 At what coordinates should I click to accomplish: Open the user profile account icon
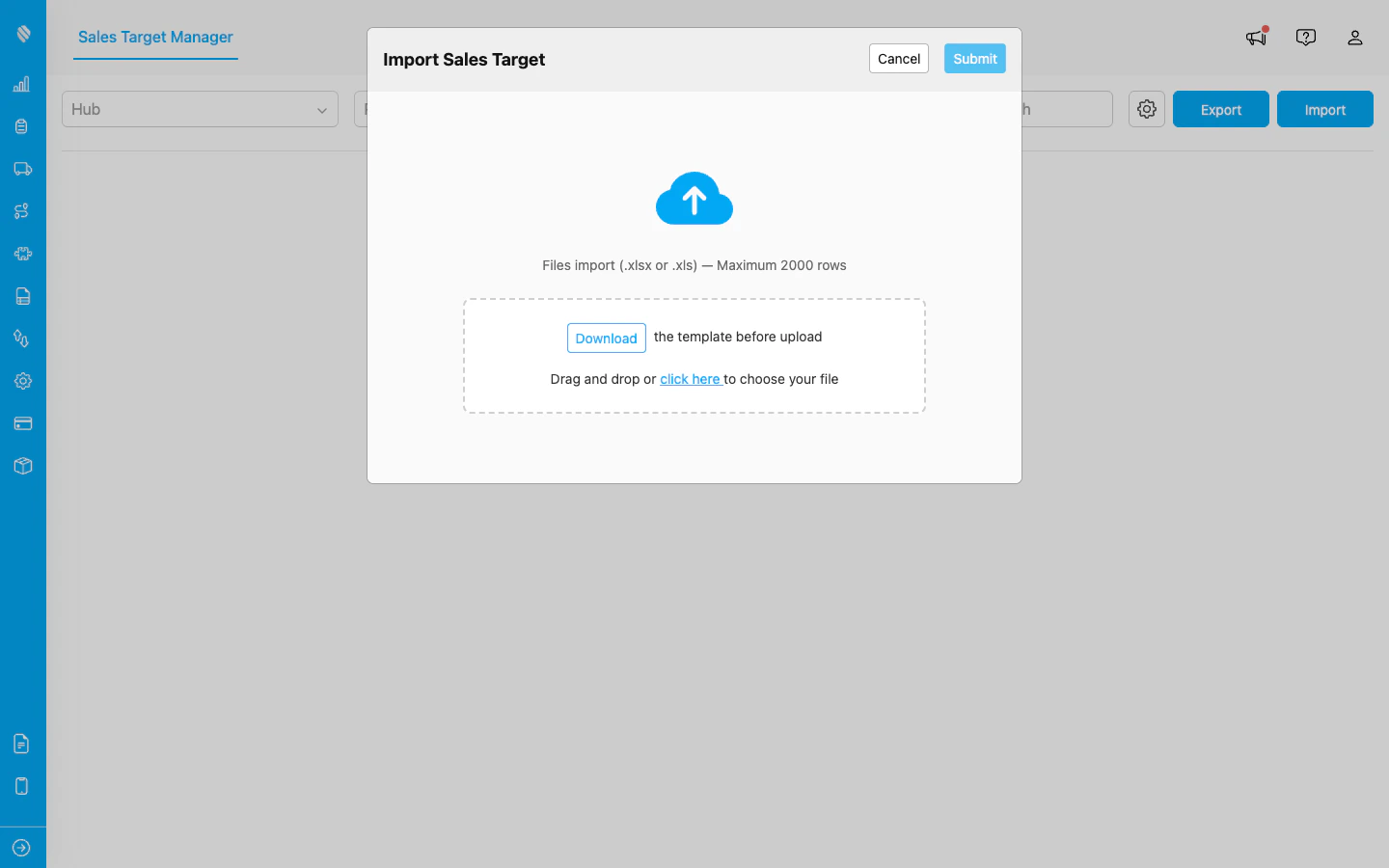tap(1355, 38)
